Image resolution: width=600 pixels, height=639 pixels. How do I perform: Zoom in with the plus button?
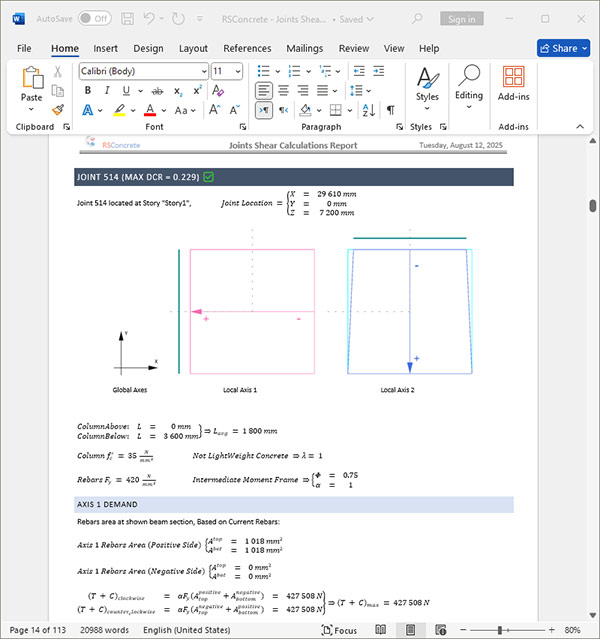point(551,630)
